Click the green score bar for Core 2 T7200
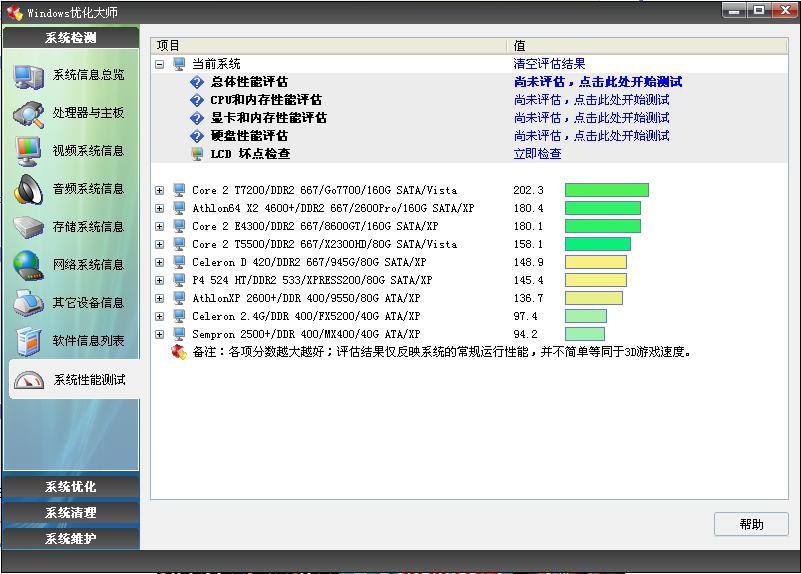 pos(607,190)
